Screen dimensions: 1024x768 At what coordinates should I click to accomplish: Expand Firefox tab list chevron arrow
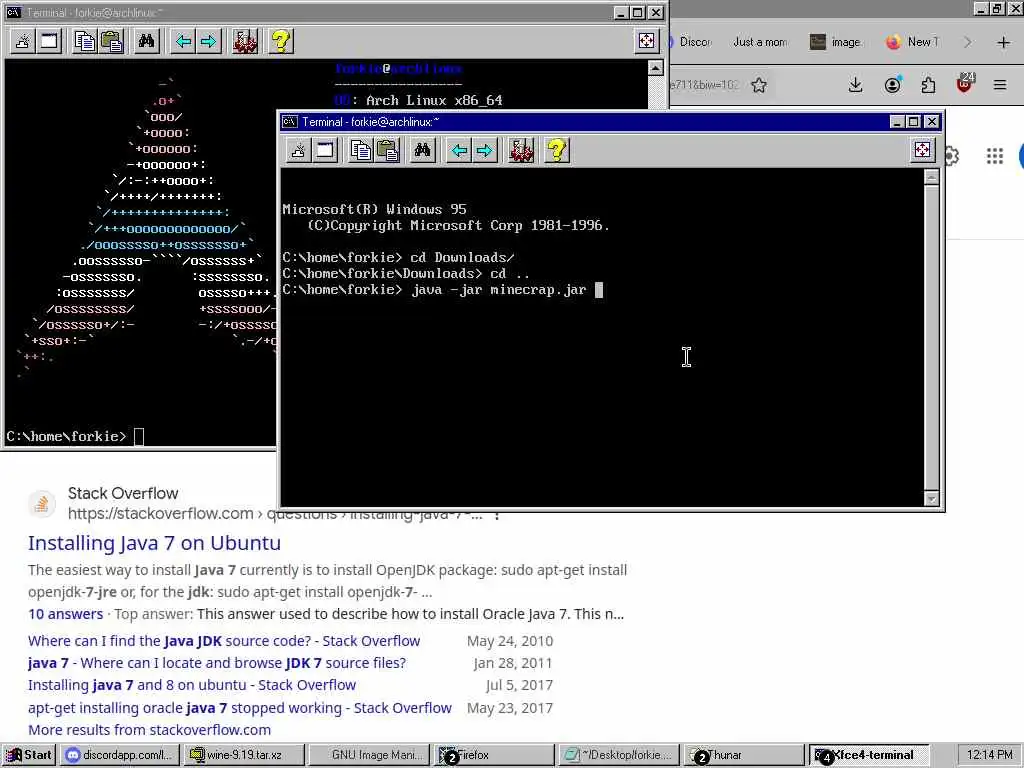click(x=968, y=42)
